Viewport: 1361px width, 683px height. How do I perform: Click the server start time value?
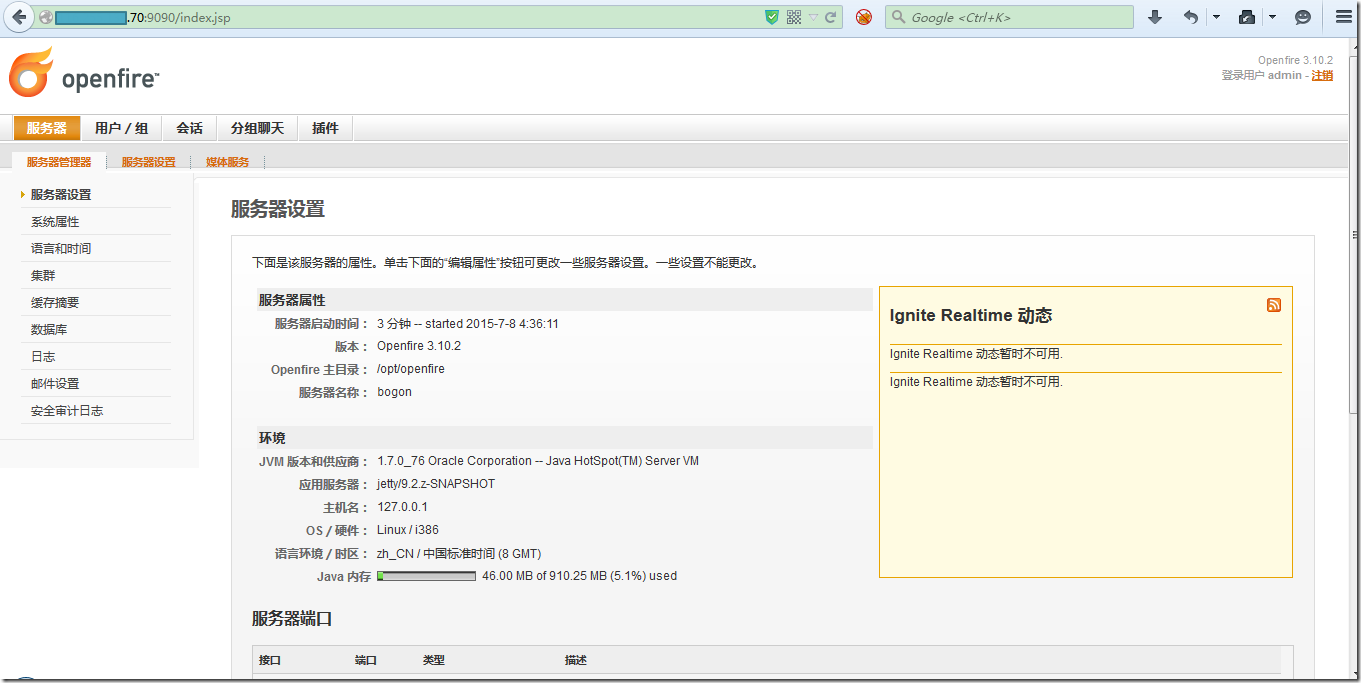pyautogui.click(x=468, y=324)
